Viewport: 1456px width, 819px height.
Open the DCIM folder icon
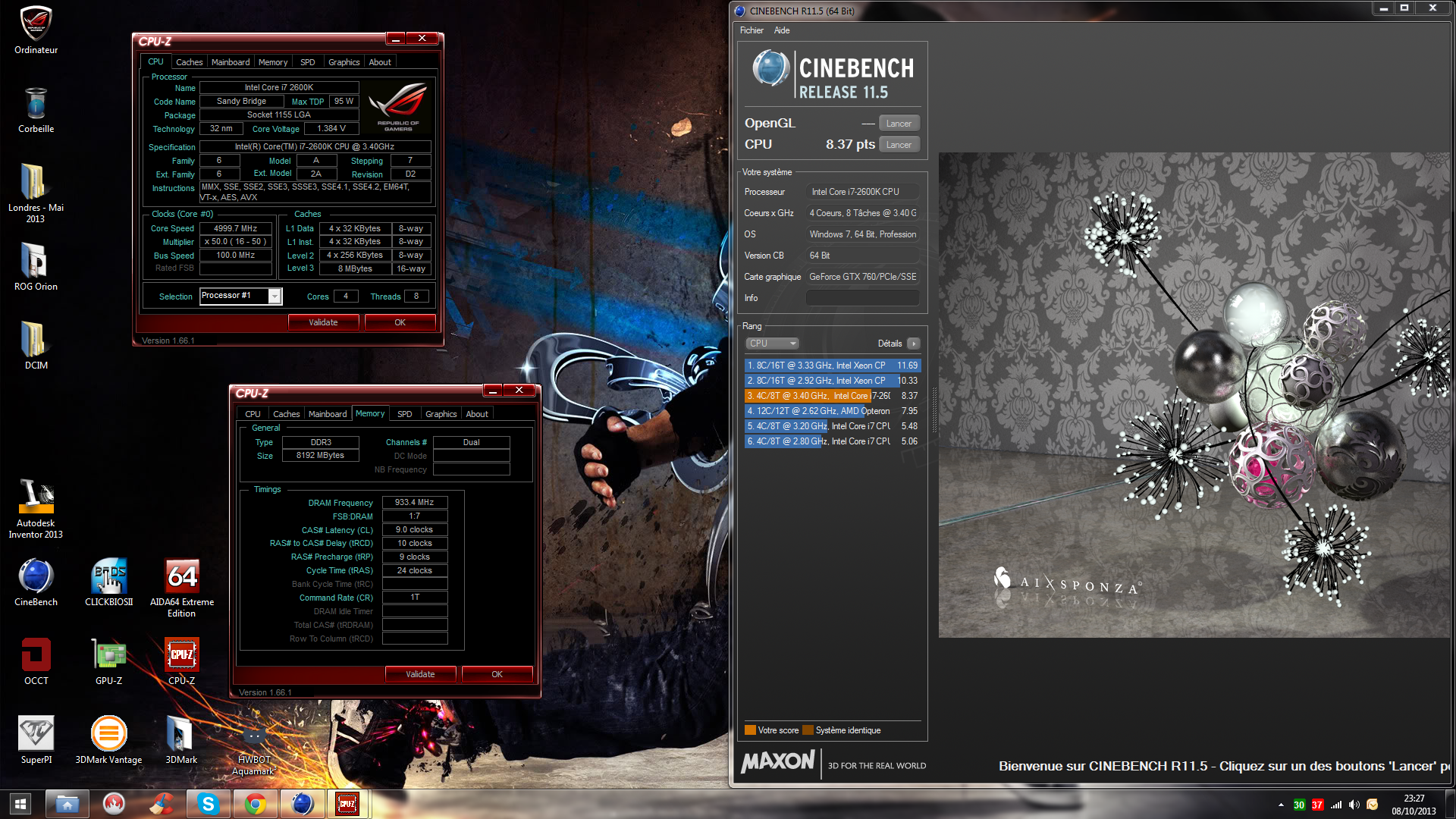click(x=36, y=346)
